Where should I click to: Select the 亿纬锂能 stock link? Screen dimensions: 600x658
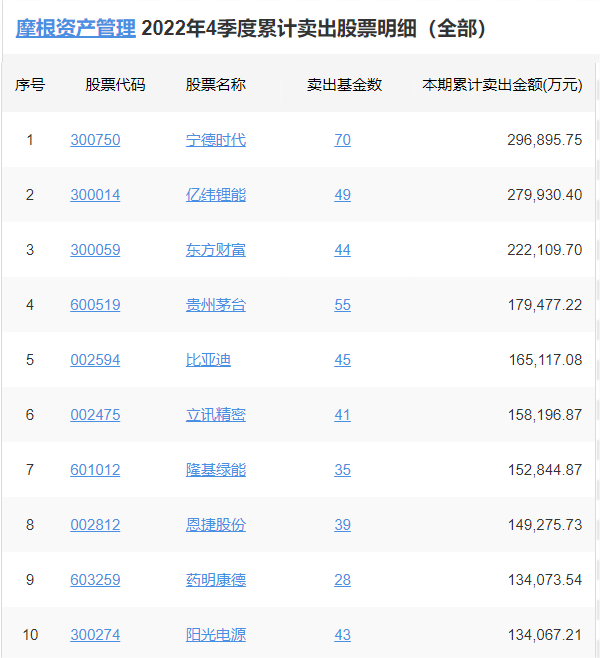click(x=215, y=195)
